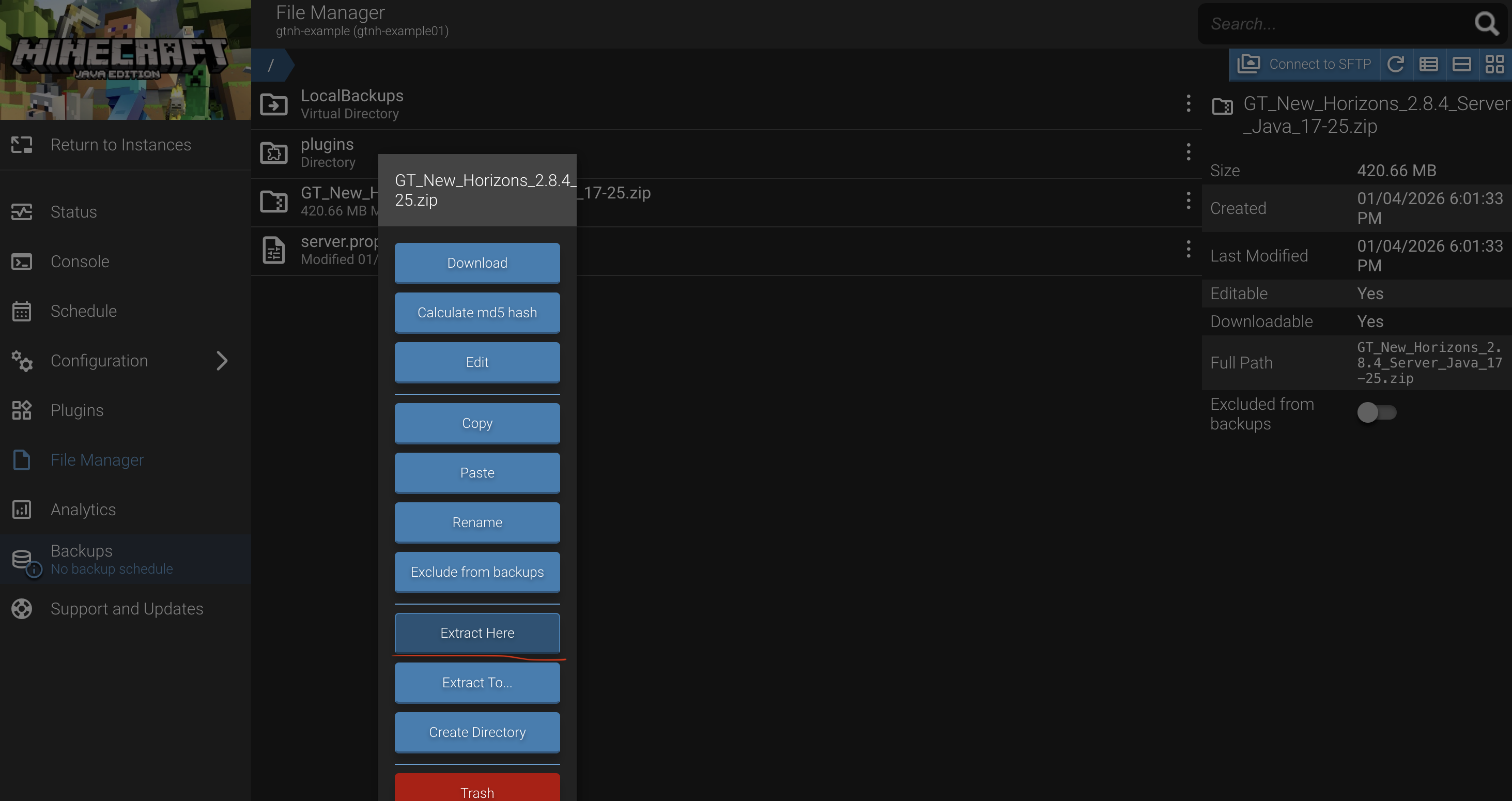Click Connect to SFTP label
1512x801 pixels.
click(x=1320, y=64)
